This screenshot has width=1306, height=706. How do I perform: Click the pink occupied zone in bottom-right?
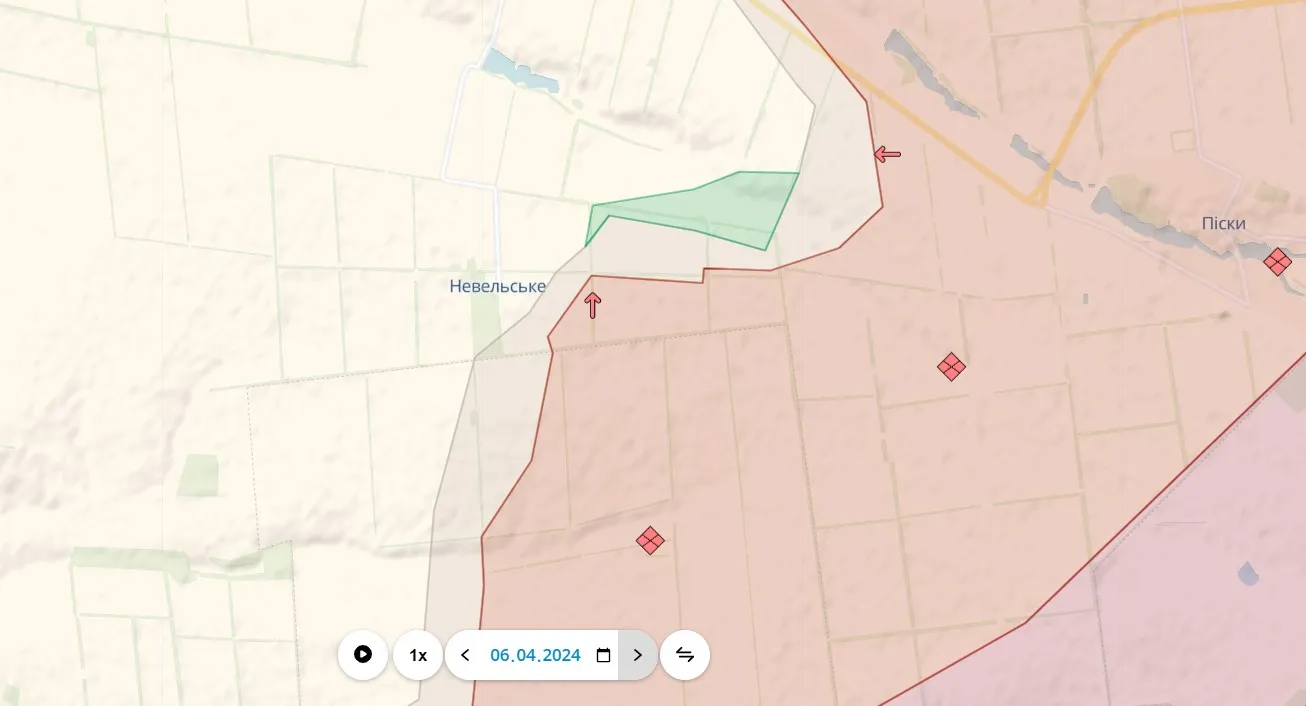[x=1200, y=600]
